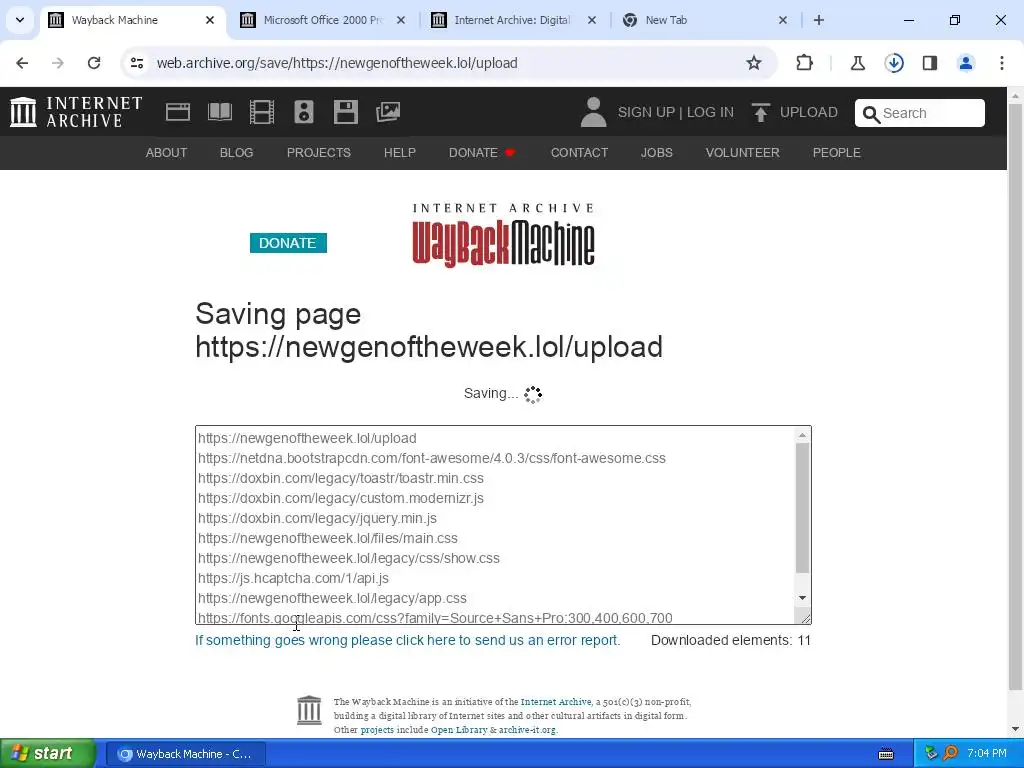View site information icon in address bar
Screen dimensions: 1024x768
(136, 63)
